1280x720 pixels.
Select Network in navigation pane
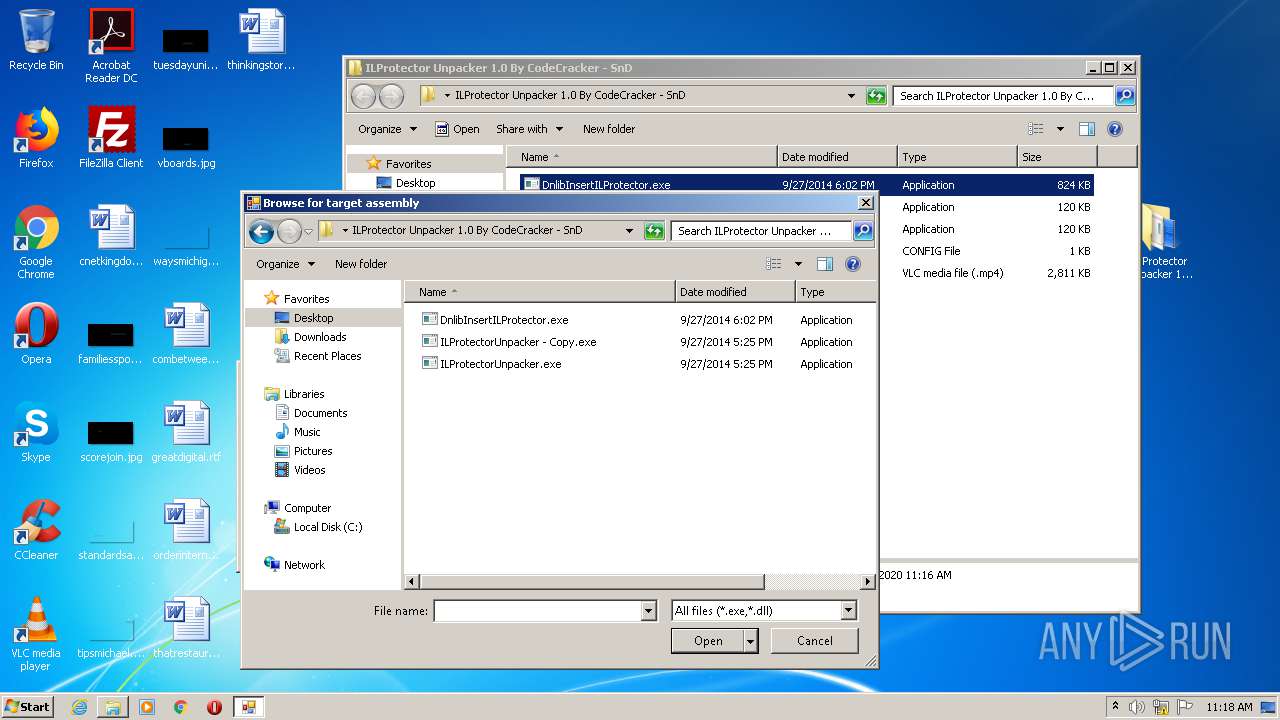coord(304,565)
